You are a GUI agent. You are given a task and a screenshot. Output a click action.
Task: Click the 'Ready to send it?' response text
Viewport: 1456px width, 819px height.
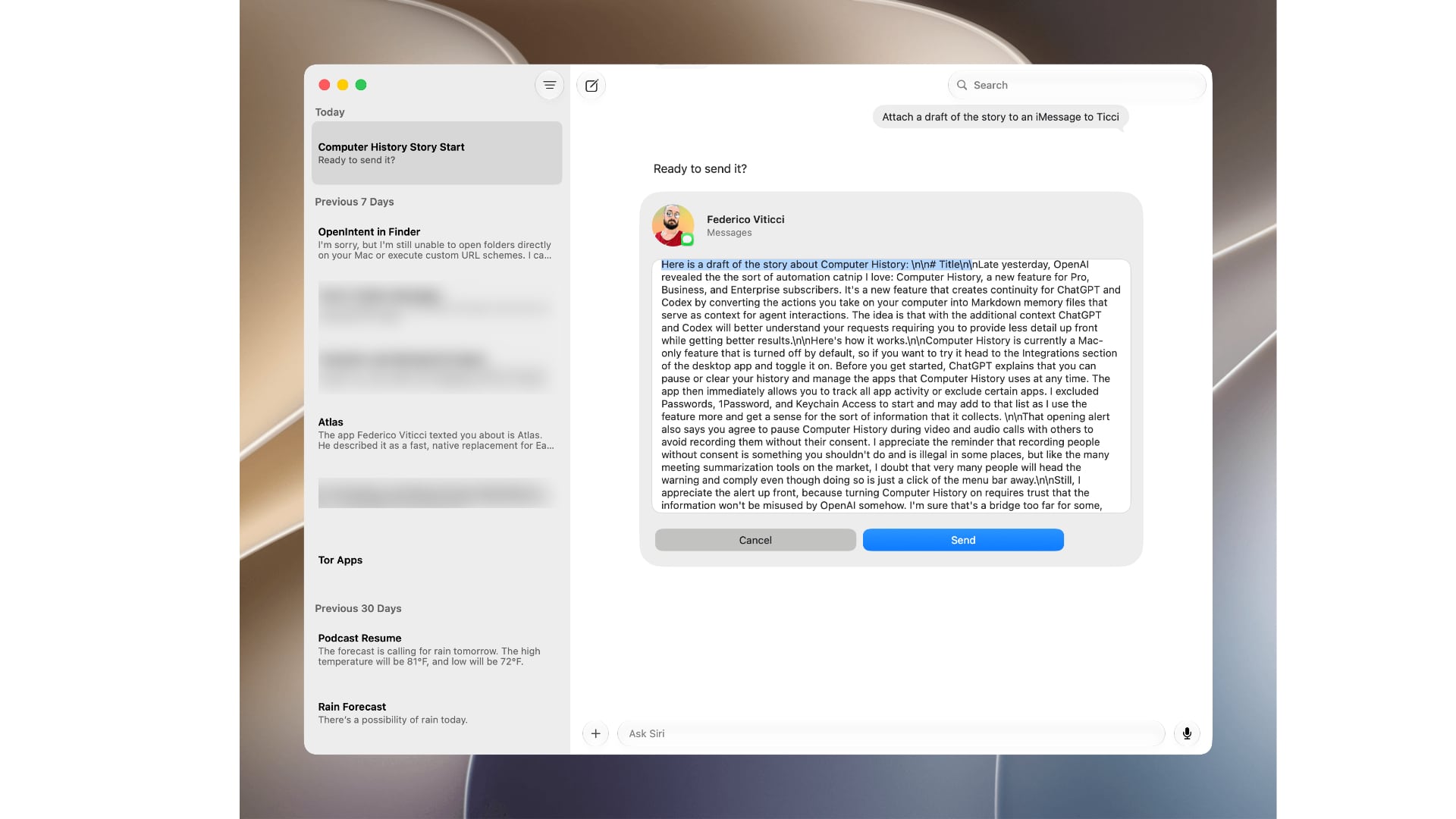coord(700,169)
